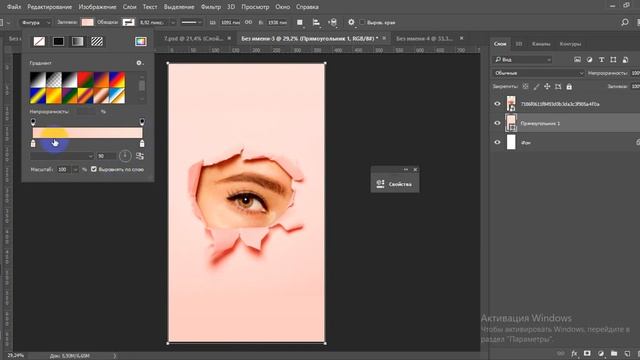Click the gradient angle dial
The height and width of the screenshot is (360, 640).
(125, 156)
